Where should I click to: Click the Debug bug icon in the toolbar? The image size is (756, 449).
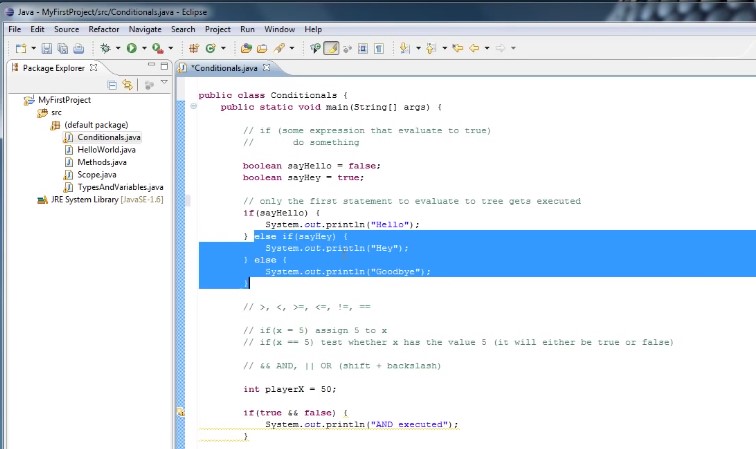[x=104, y=48]
